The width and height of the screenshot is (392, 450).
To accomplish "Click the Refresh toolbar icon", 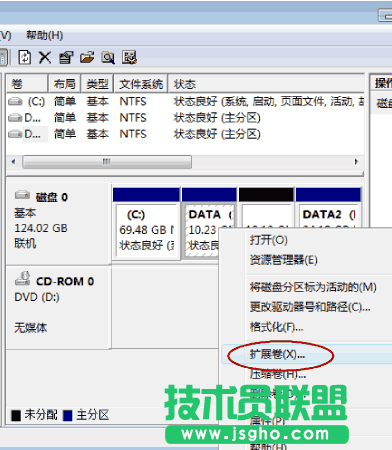I will [25, 57].
